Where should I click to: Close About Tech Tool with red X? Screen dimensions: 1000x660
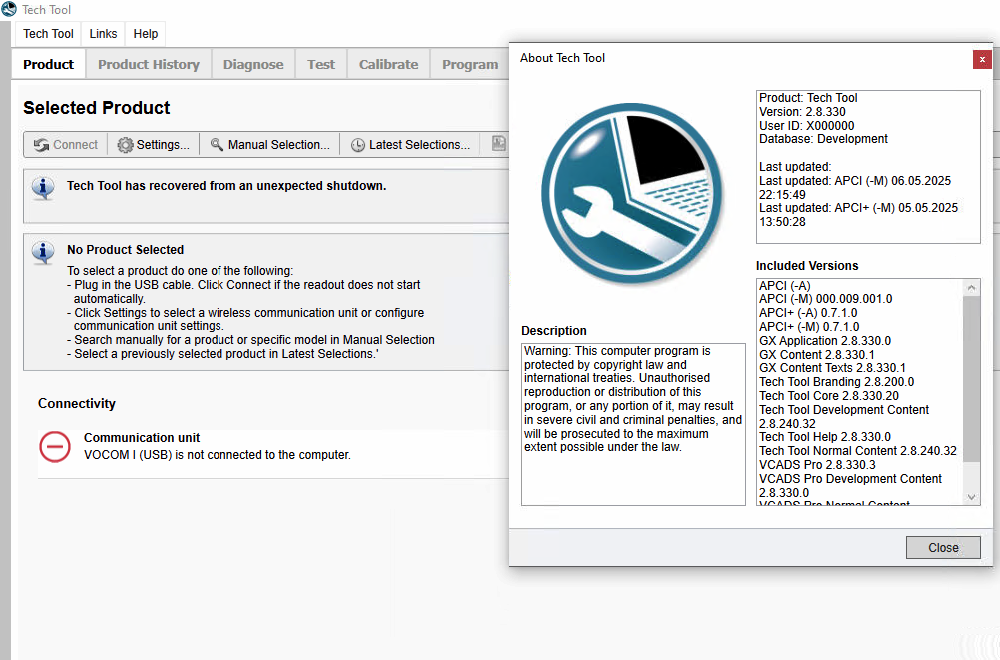coord(982,59)
